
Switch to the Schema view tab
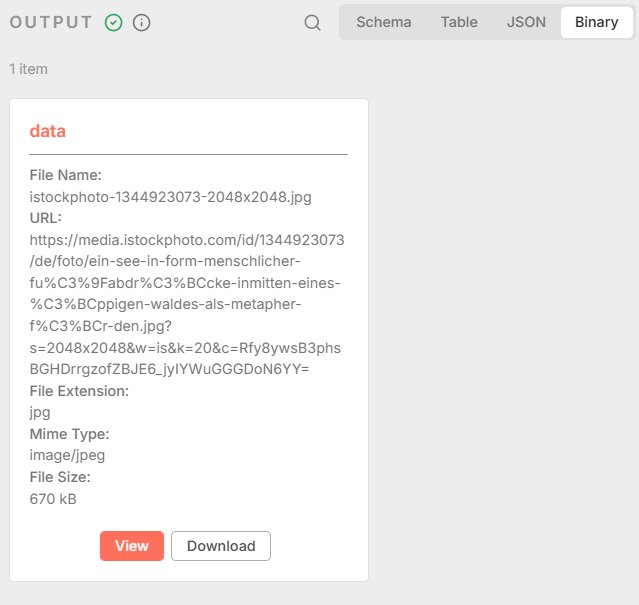click(x=383, y=22)
